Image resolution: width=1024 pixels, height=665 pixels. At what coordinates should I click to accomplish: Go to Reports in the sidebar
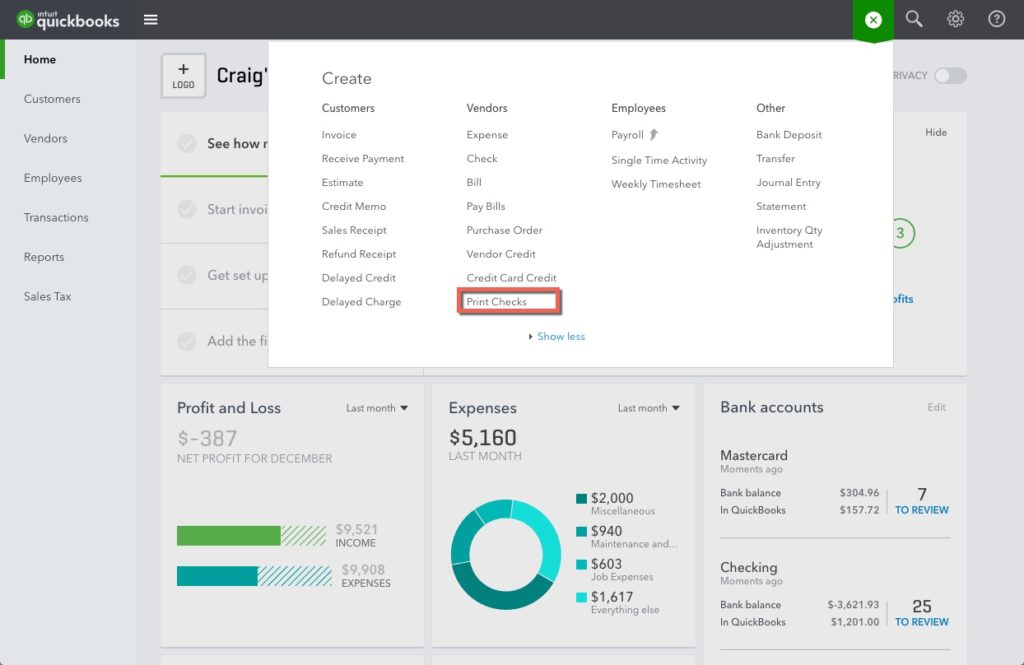click(x=43, y=257)
